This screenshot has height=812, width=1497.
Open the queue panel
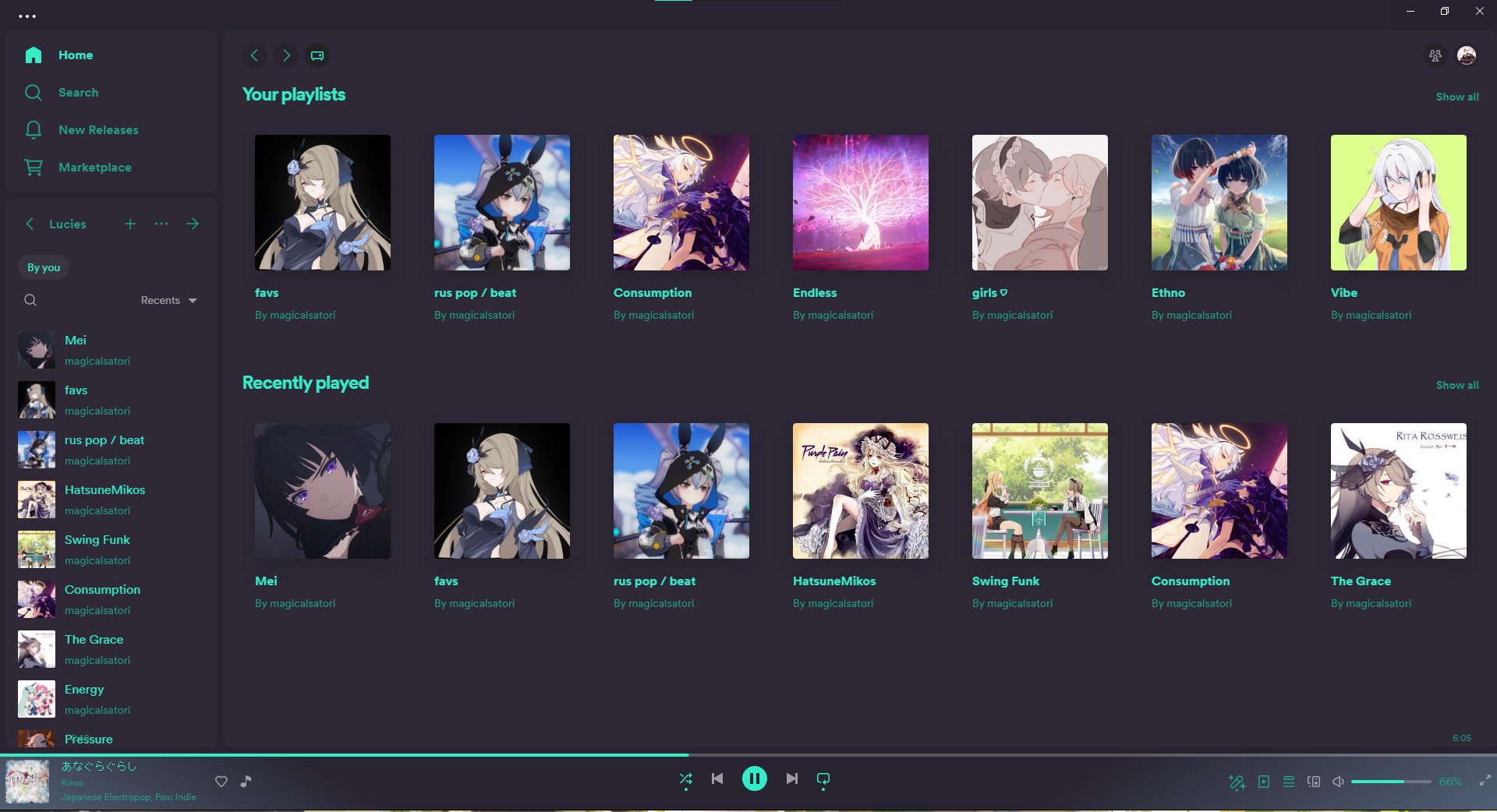point(1289,781)
